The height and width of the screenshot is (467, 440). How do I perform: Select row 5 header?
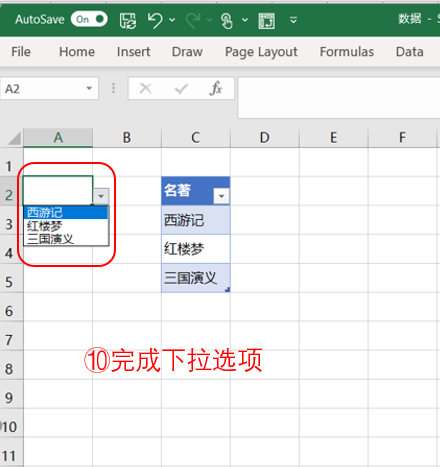point(11,278)
